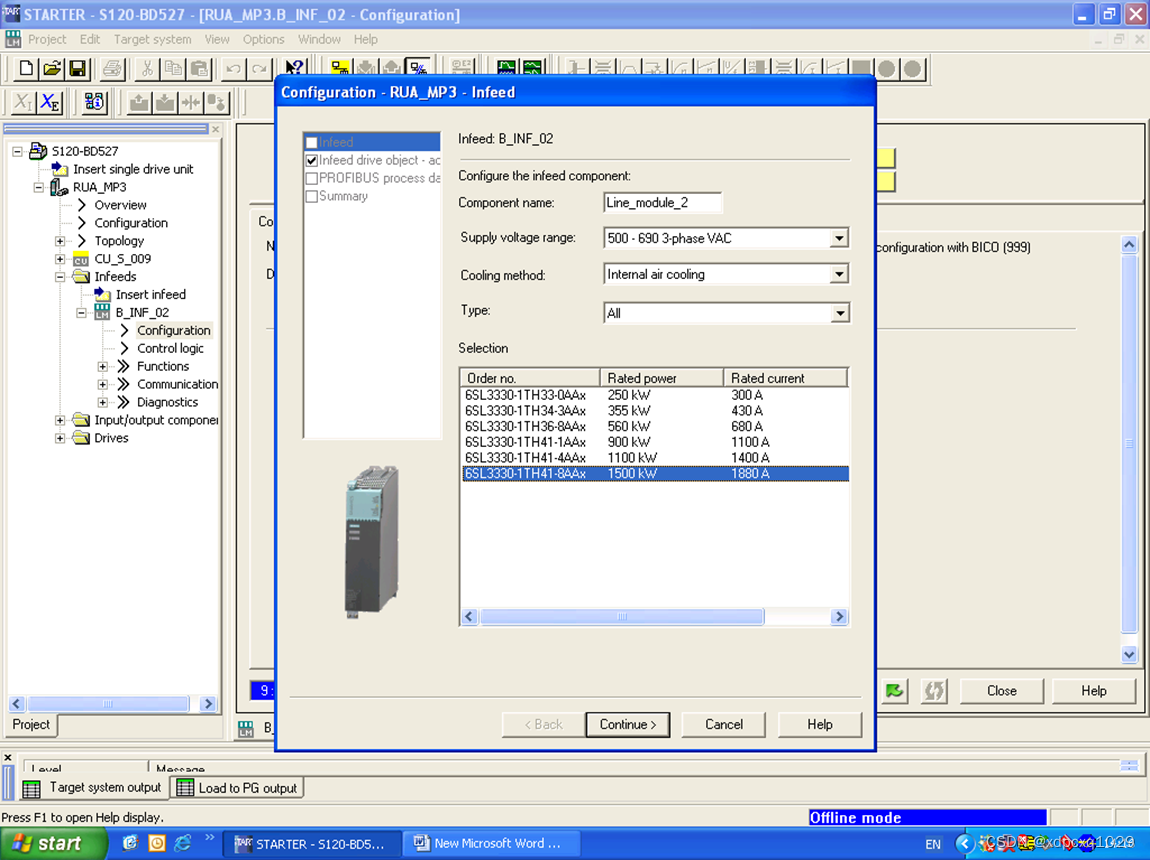
Task: Click the Help button beside Close
Action: (x=1094, y=691)
